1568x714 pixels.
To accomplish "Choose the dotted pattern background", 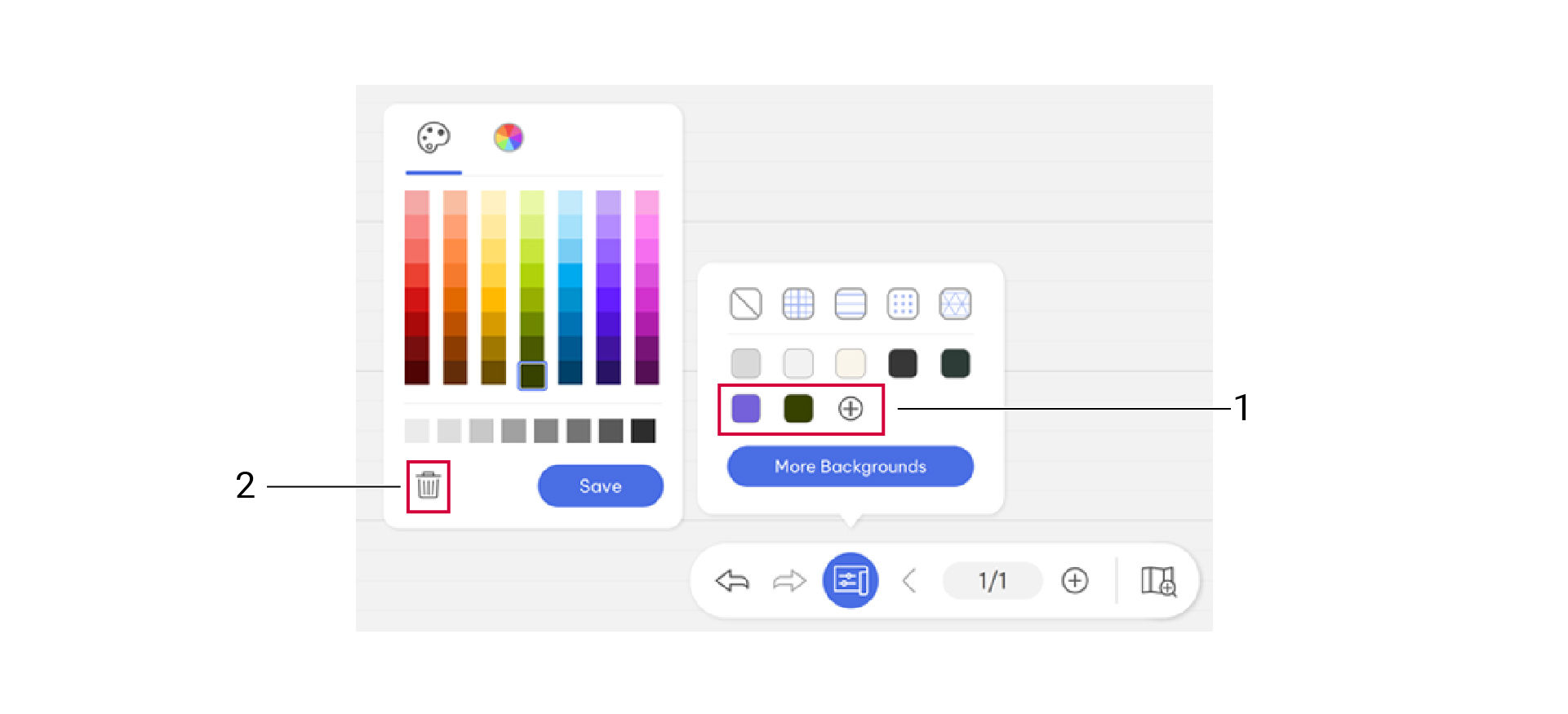I will [x=902, y=304].
